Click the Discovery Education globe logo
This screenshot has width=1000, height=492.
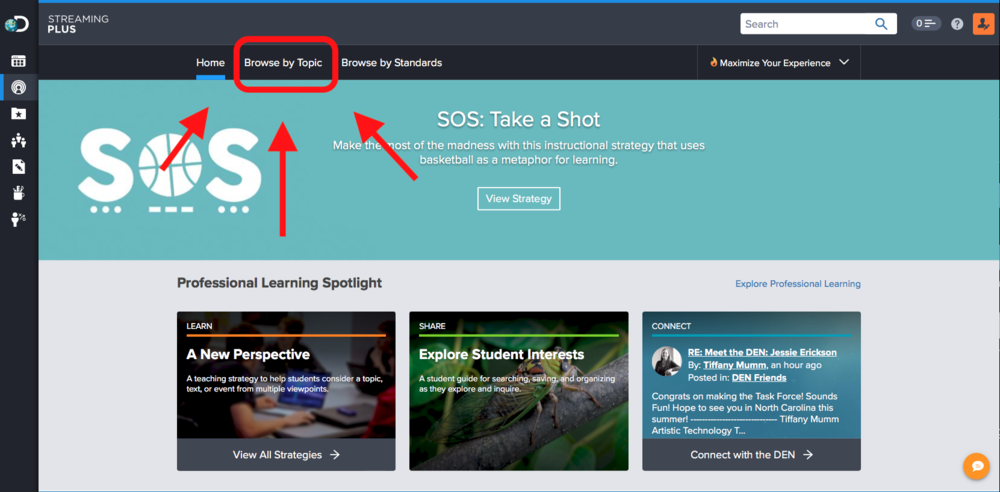point(17,24)
